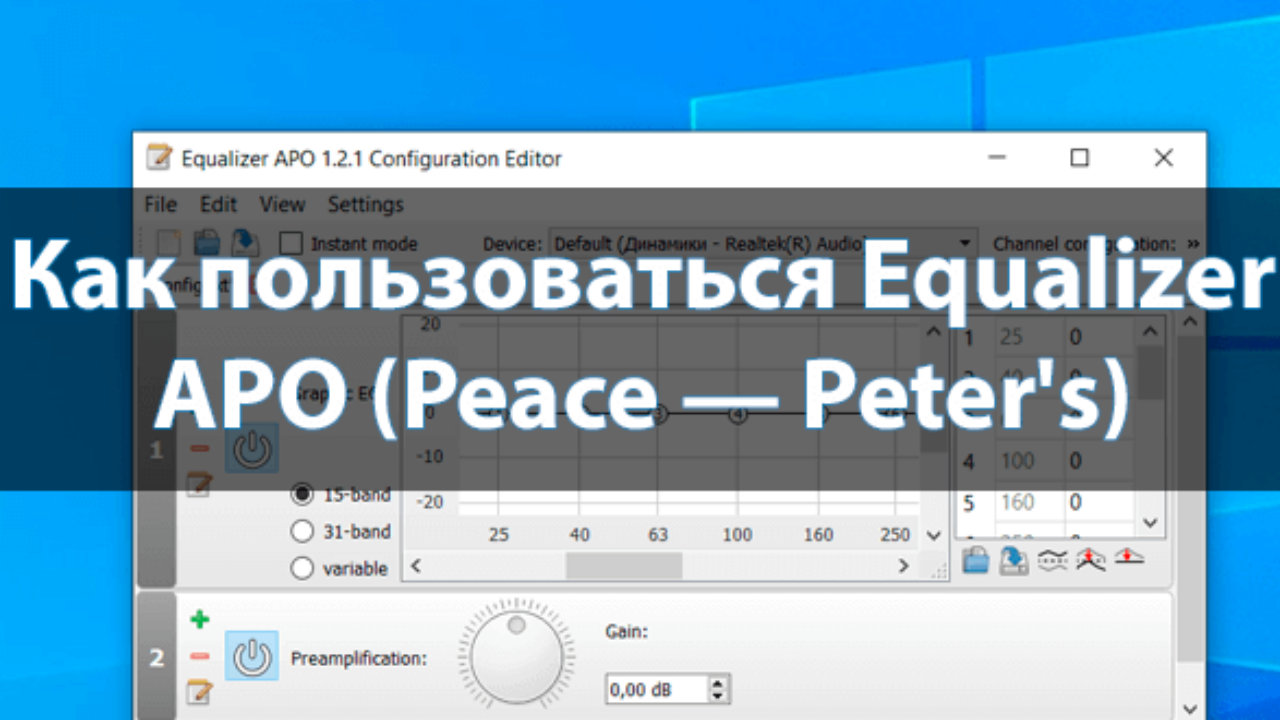This screenshot has height=720, width=1280.
Task: Click the main window scroll up arrow
Action: click(x=1190, y=321)
